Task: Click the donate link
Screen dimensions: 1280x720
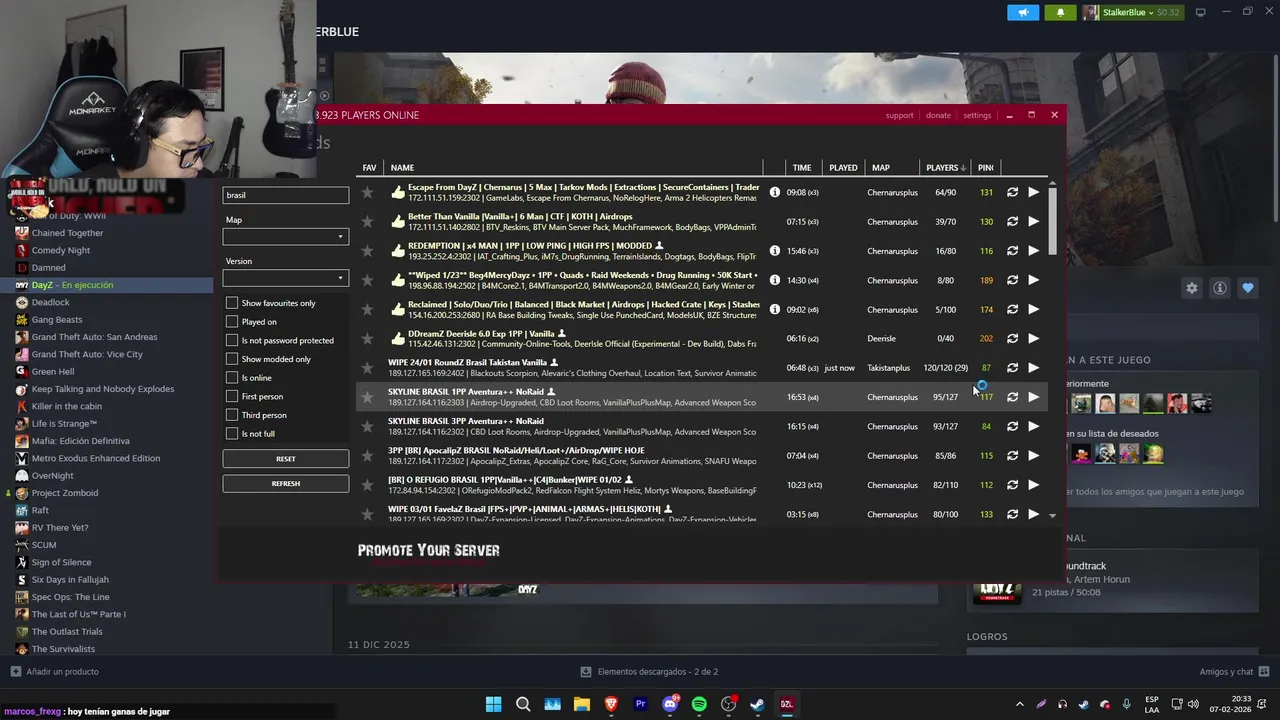Action: point(938,115)
